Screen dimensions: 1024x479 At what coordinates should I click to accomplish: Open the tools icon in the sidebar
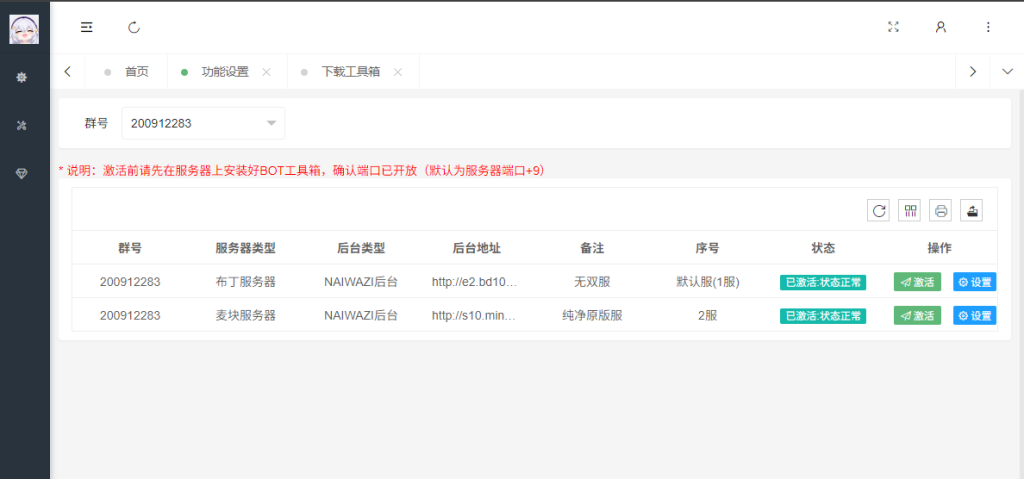coord(22,125)
